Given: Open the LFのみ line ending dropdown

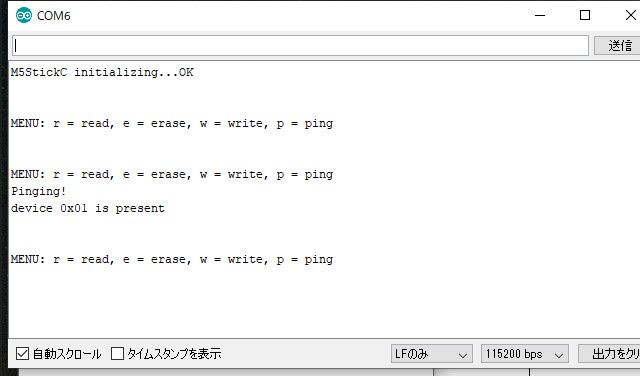Looking at the screenshot, I should [x=432, y=354].
